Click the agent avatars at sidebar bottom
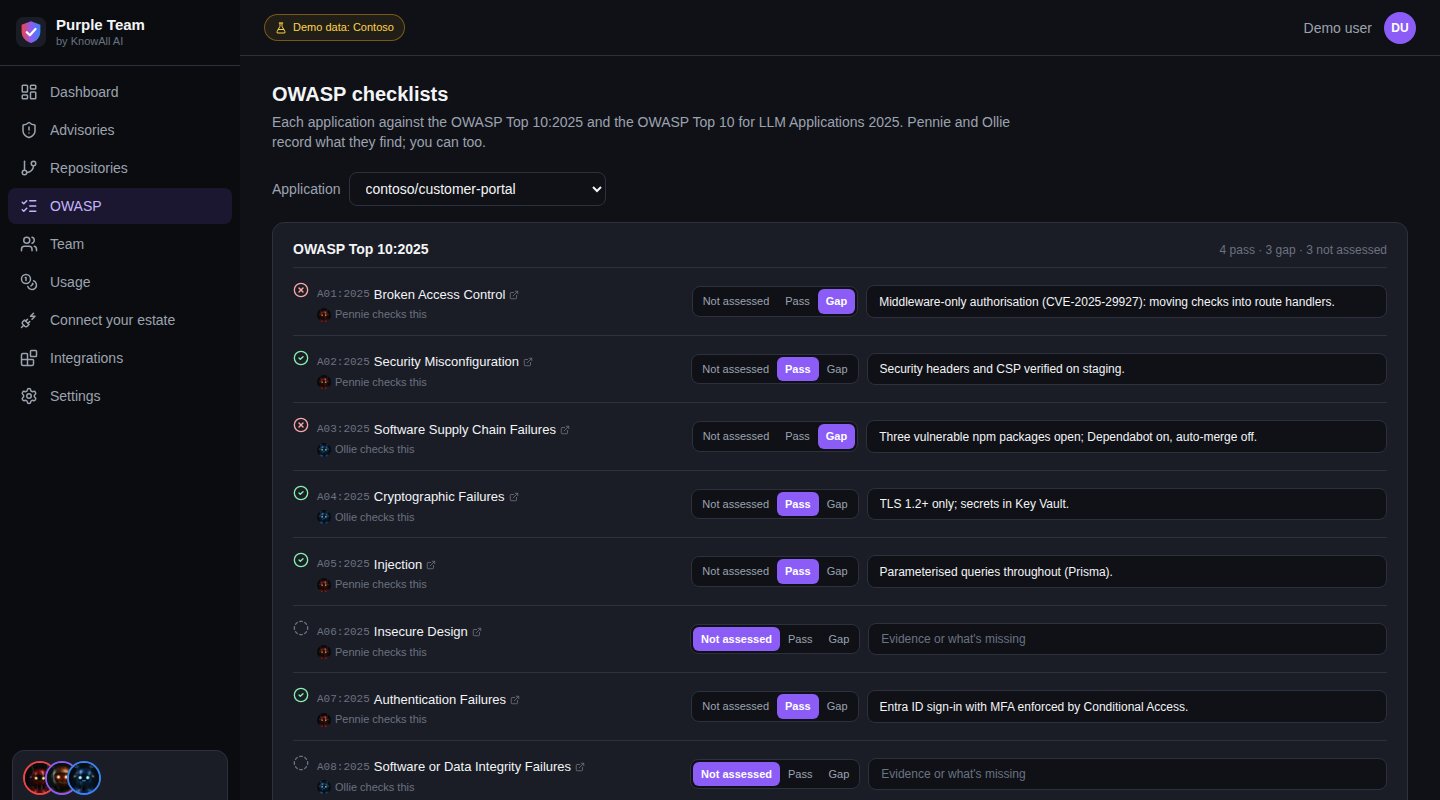 click(62, 777)
